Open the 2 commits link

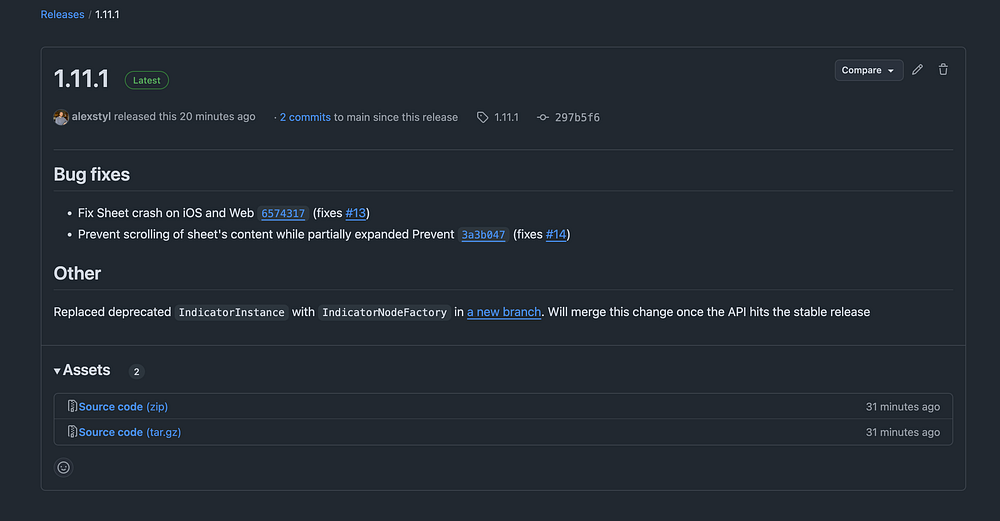tap(305, 117)
